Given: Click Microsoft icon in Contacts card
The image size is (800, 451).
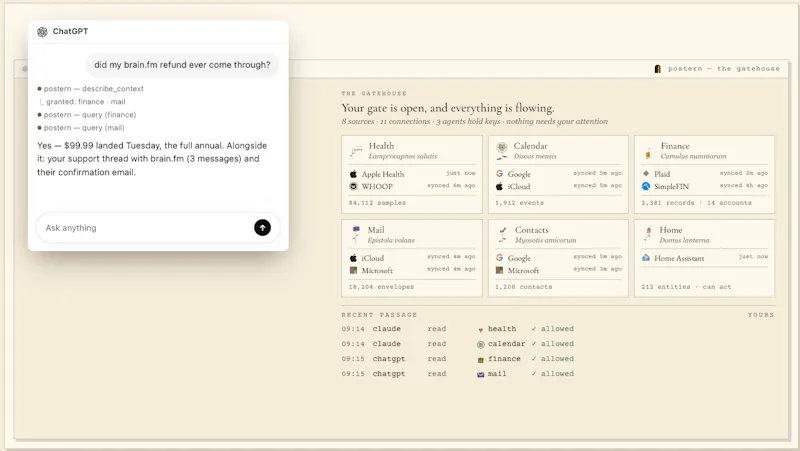Looking at the screenshot, I should (499, 270).
